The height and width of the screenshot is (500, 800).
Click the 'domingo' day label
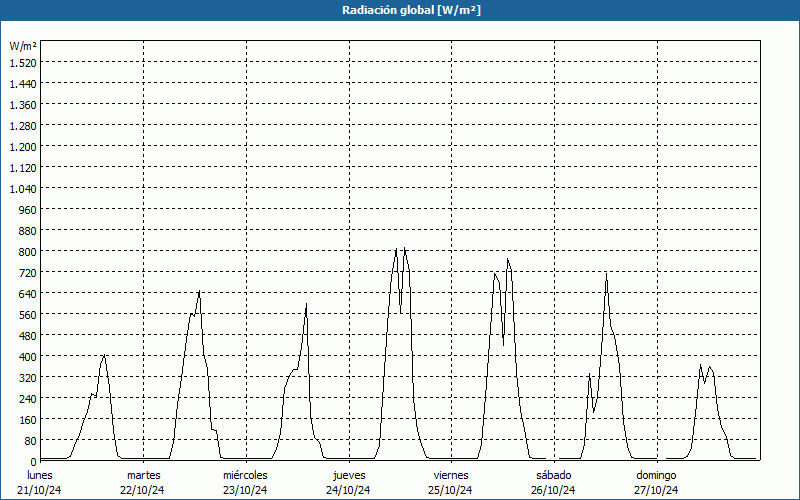(x=656, y=475)
